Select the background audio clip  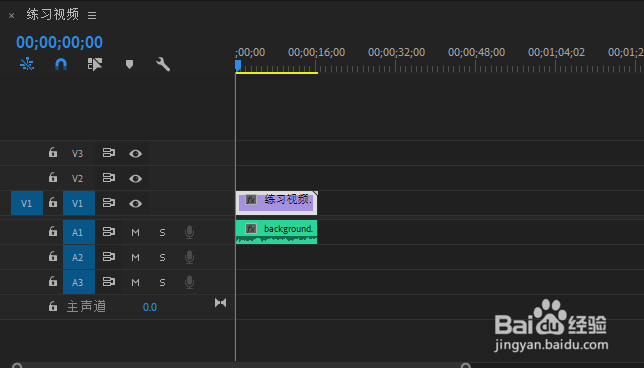[x=276, y=232]
